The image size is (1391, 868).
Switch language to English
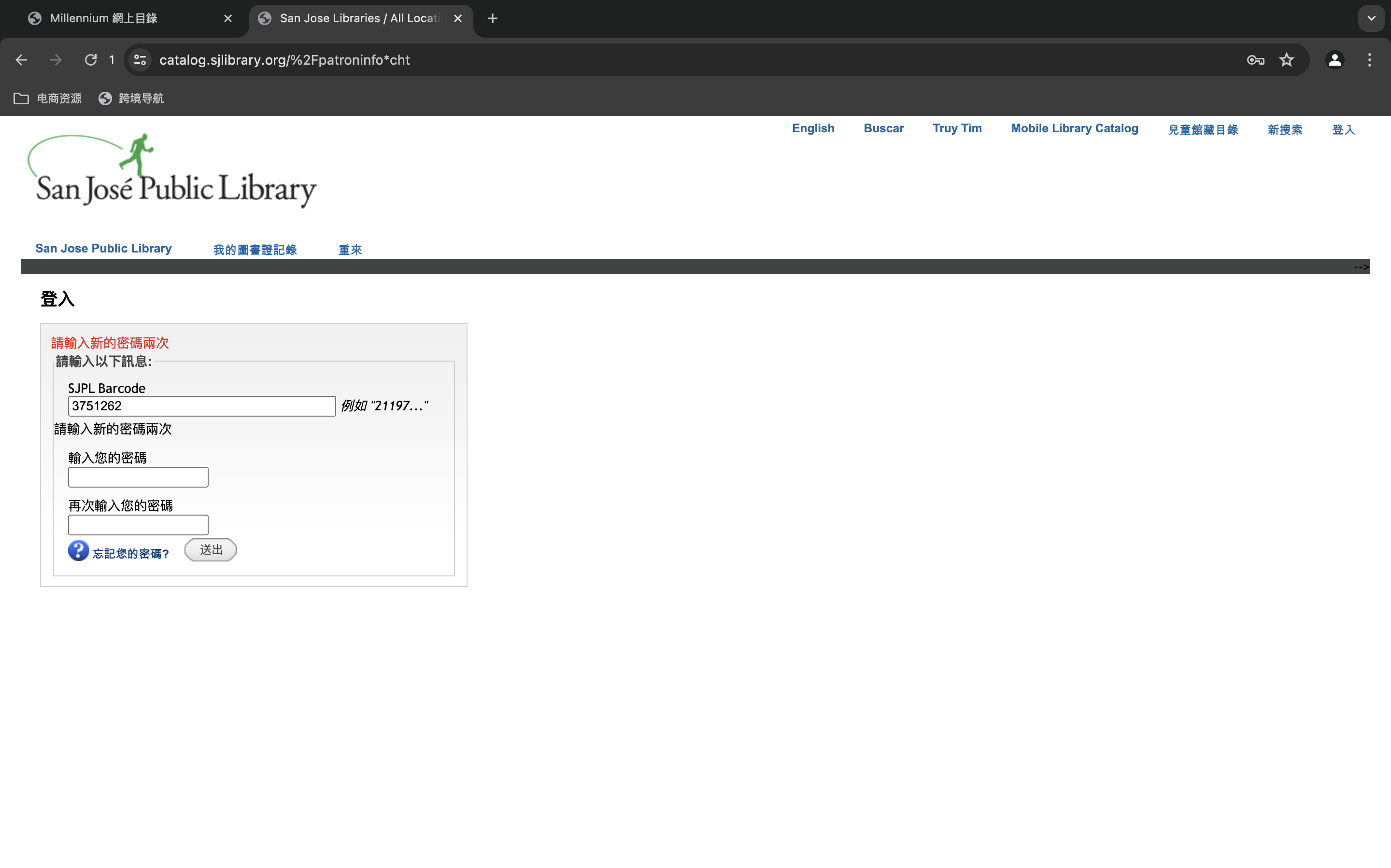[813, 128]
